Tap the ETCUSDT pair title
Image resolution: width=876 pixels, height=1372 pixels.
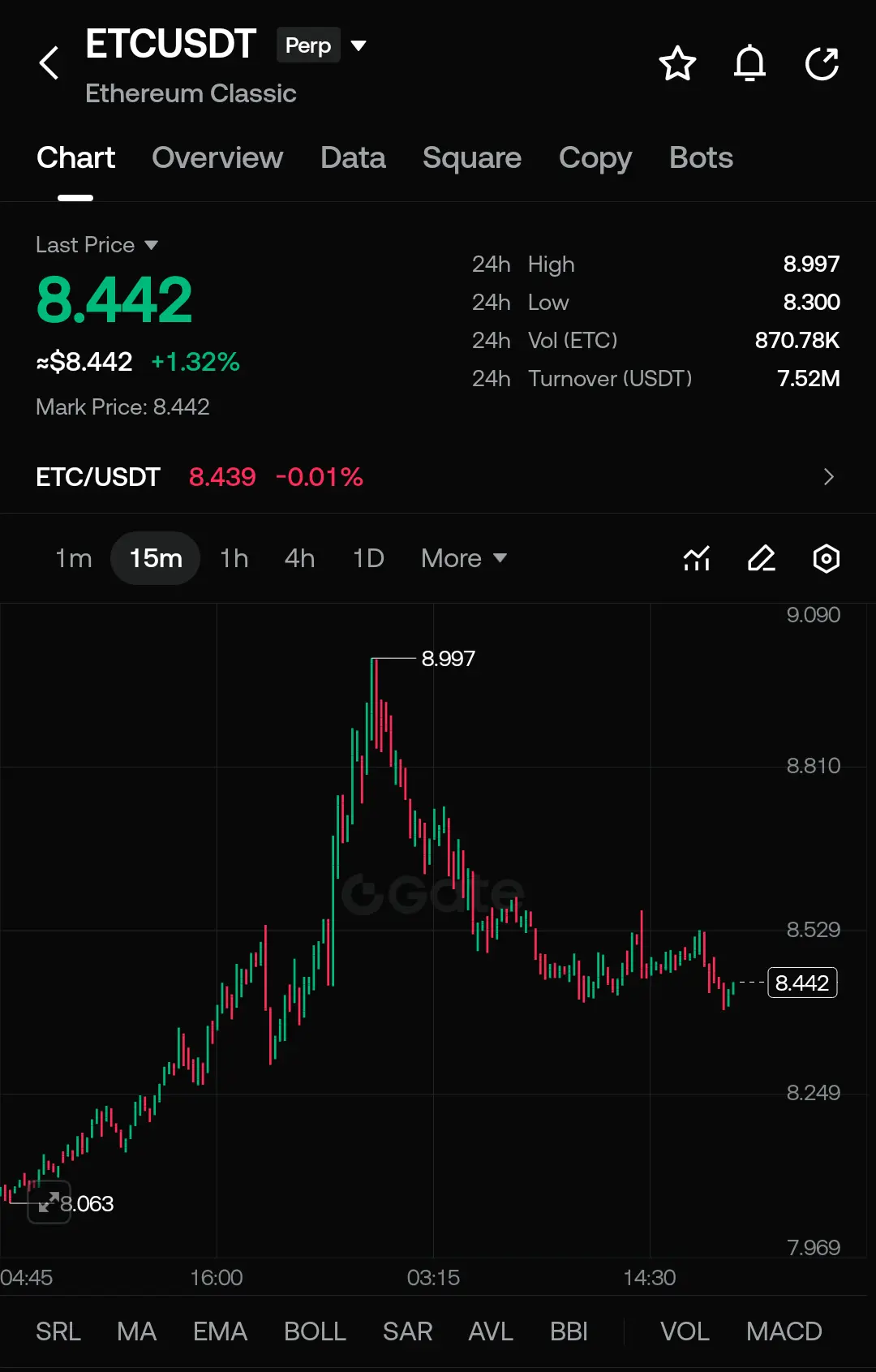(x=171, y=44)
